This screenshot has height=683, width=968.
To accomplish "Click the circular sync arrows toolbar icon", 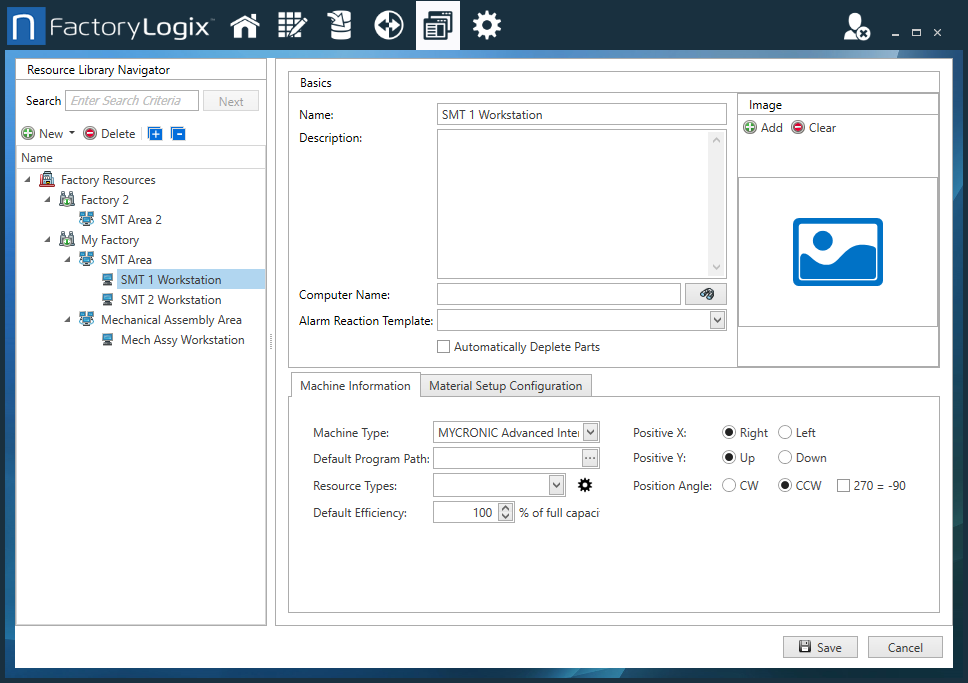I will point(388,25).
